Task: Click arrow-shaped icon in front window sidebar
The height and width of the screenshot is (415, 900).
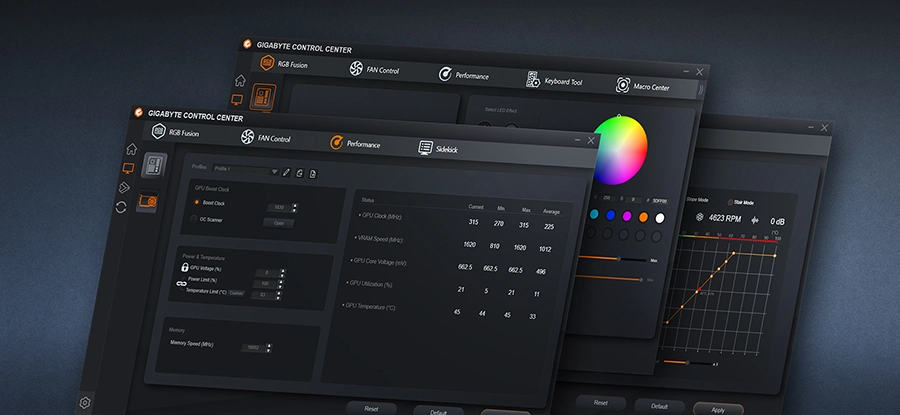Action: (125, 188)
